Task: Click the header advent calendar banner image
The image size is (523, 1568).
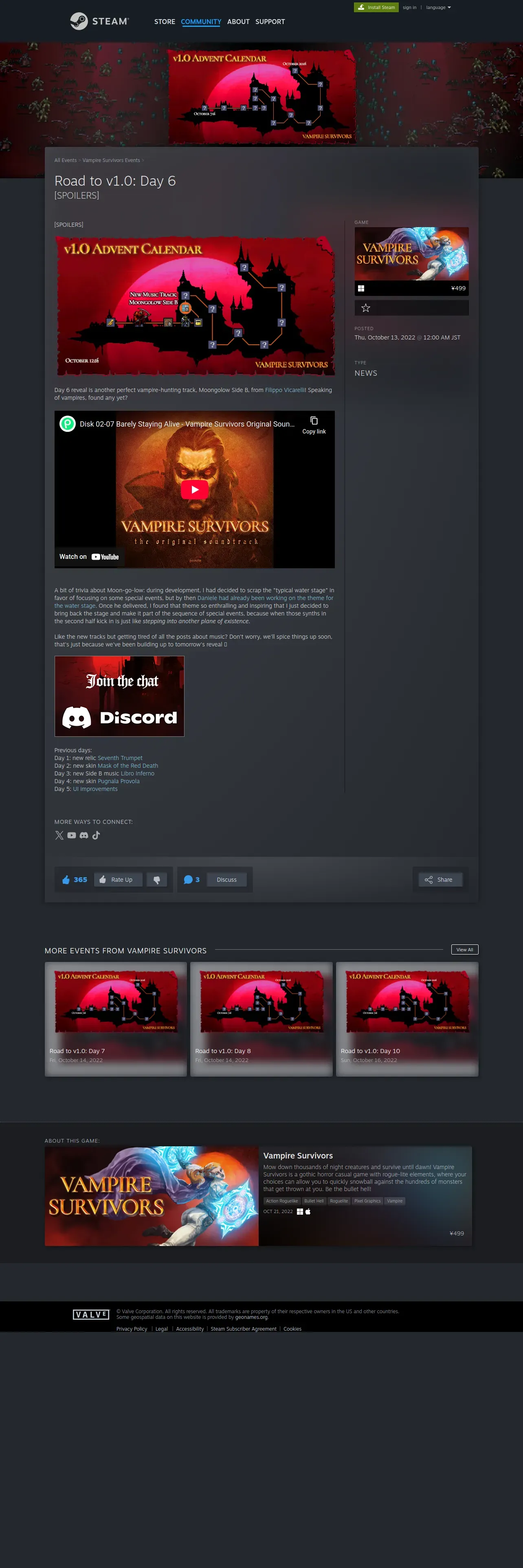Action: tap(262, 96)
